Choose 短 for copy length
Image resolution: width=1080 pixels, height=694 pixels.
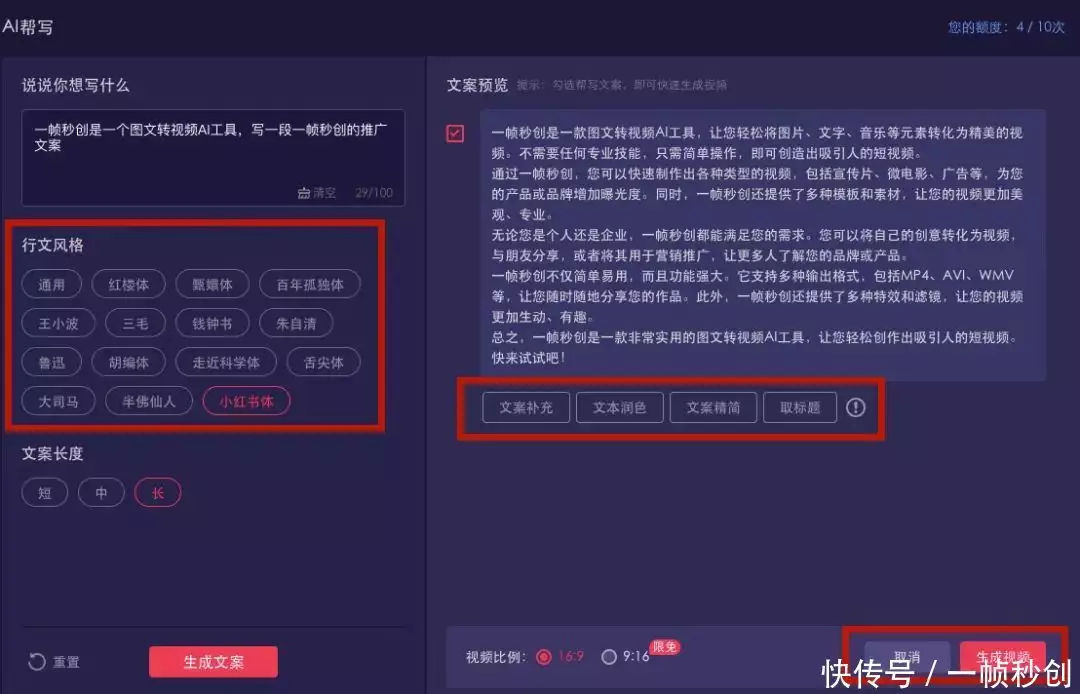tap(44, 492)
